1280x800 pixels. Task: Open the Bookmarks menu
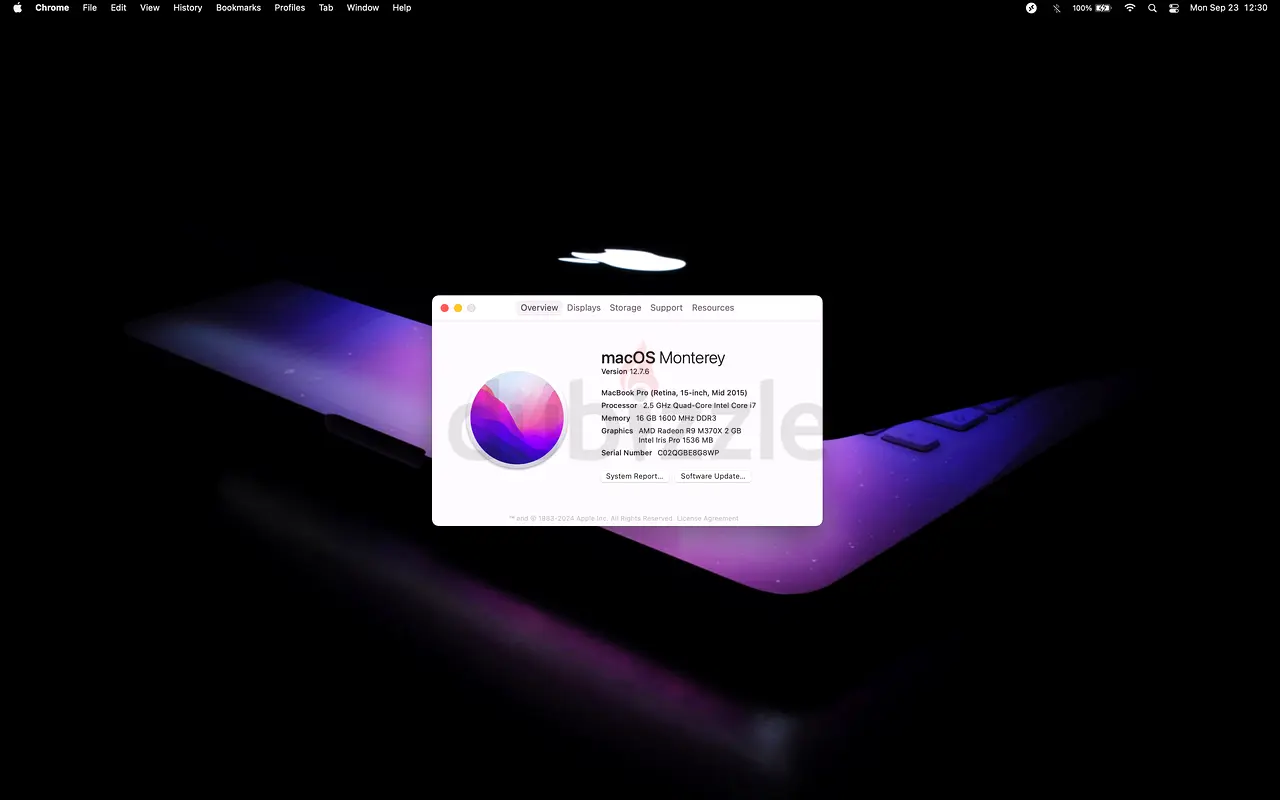coord(238,8)
